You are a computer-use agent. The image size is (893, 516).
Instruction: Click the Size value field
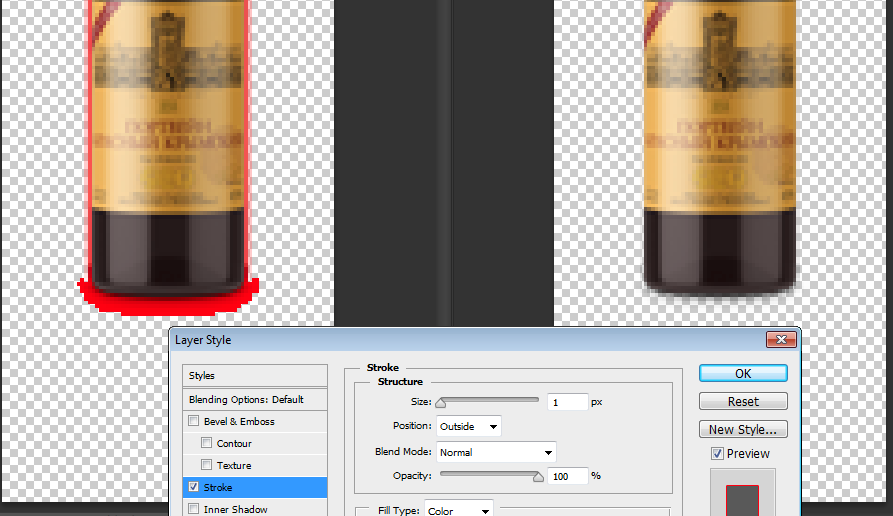point(567,402)
